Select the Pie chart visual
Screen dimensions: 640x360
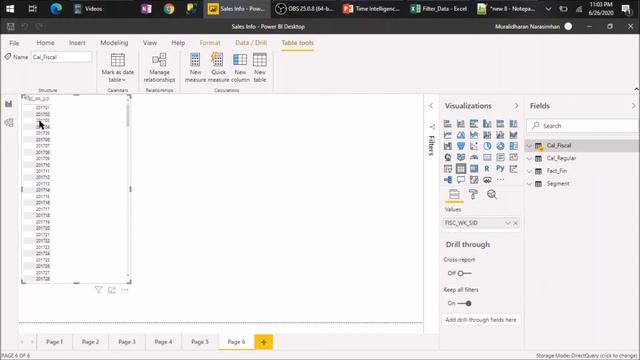(x=487, y=146)
